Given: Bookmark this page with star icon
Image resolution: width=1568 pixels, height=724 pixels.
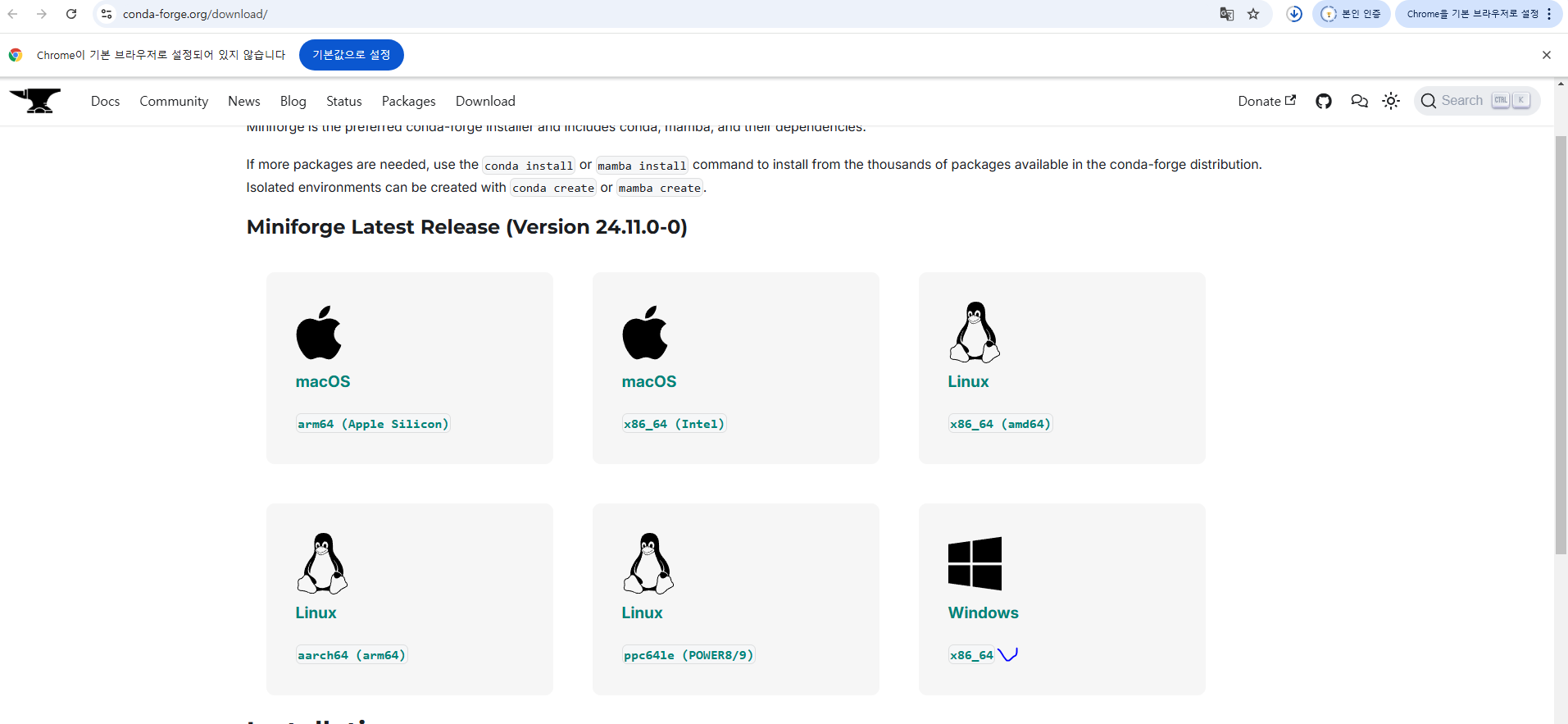Looking at the screenshot, I should pyautogui.click(x=1253, y=14).
